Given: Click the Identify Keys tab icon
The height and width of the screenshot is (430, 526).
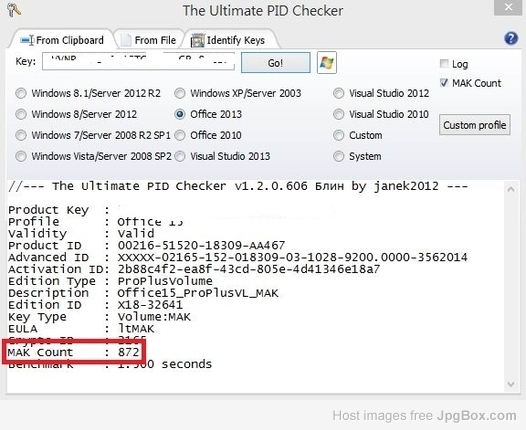Looking at the screenshot, I should (x=198, y=41).
